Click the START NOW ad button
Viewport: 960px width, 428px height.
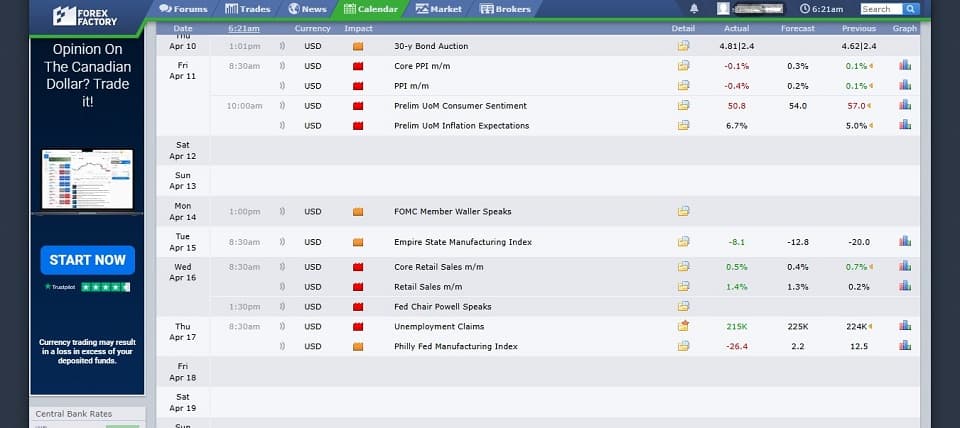point(88,260)
